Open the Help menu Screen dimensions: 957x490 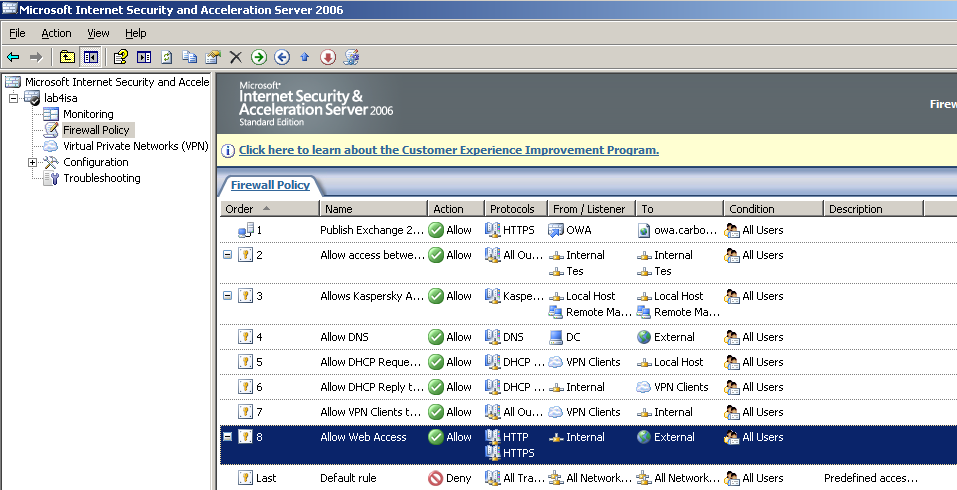coord(135,33)
